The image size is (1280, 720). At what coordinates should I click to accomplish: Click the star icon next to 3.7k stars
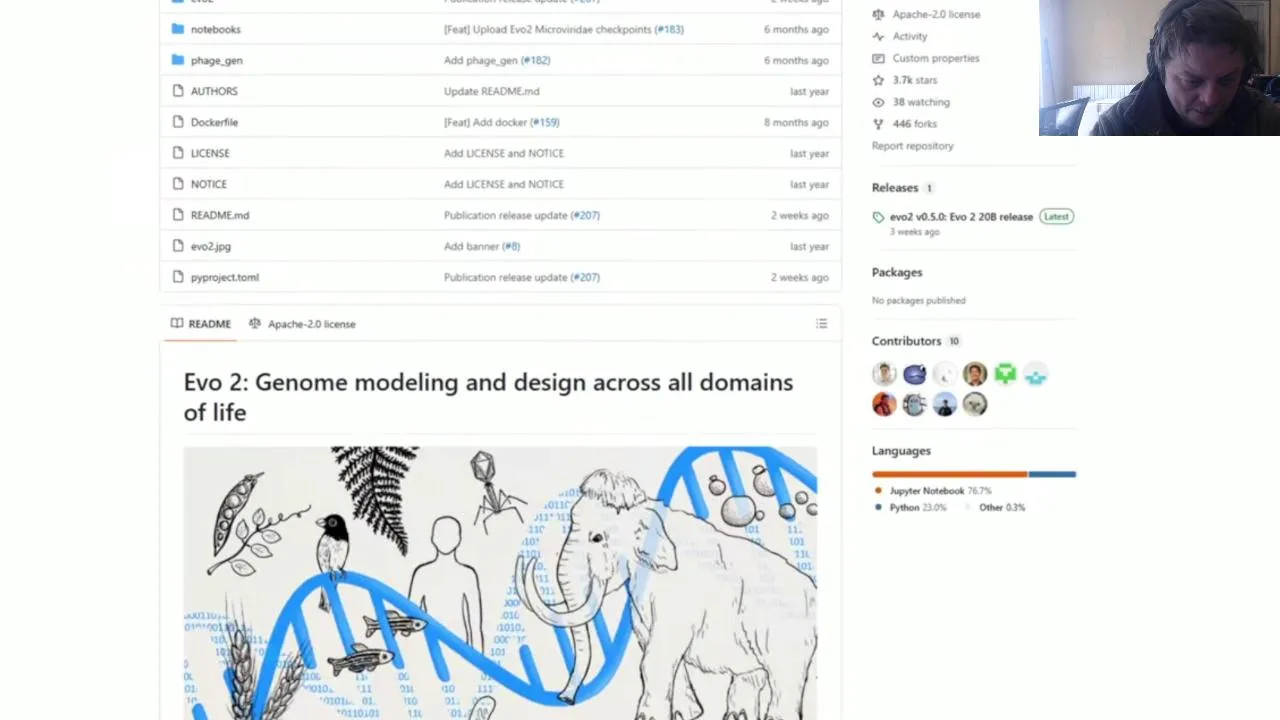pos(878,80)
